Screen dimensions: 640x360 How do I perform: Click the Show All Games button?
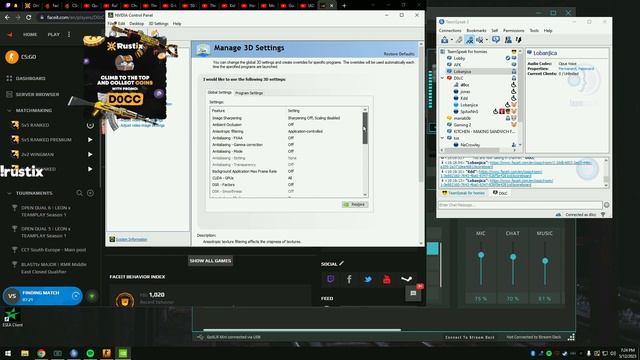[x=210, y=261]
